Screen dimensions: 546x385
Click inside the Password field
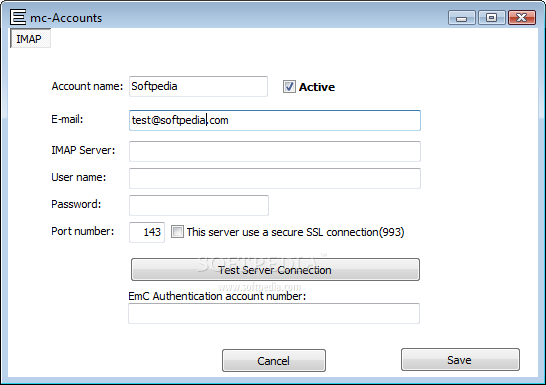click(x=199, y=205)
